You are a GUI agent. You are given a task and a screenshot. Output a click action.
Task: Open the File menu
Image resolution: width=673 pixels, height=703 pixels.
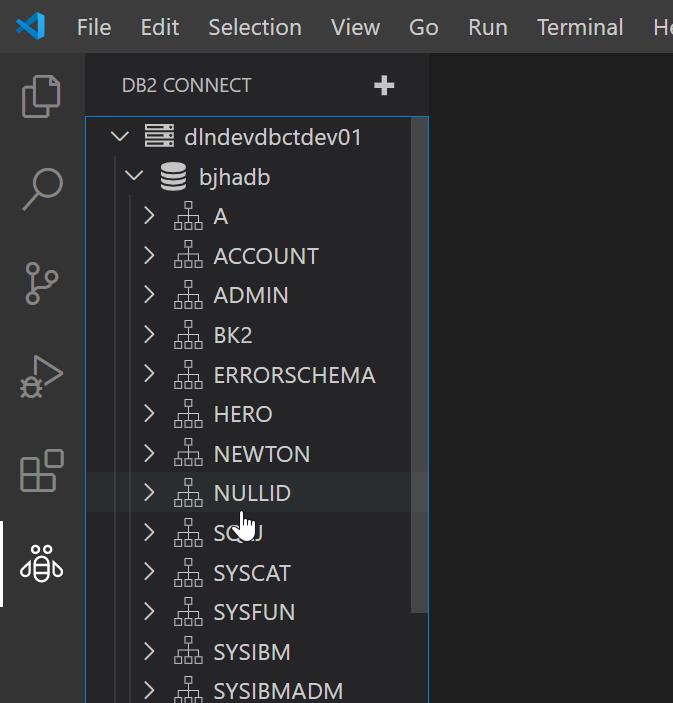[94, 27]
